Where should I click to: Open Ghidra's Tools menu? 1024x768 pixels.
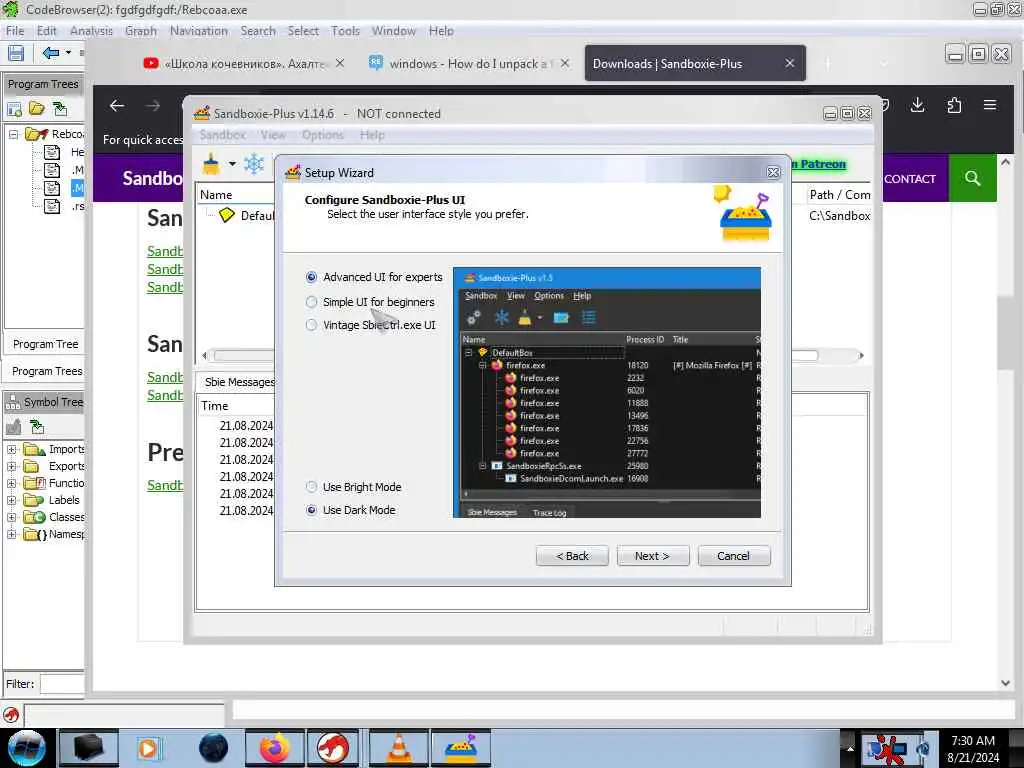[345, 31]
